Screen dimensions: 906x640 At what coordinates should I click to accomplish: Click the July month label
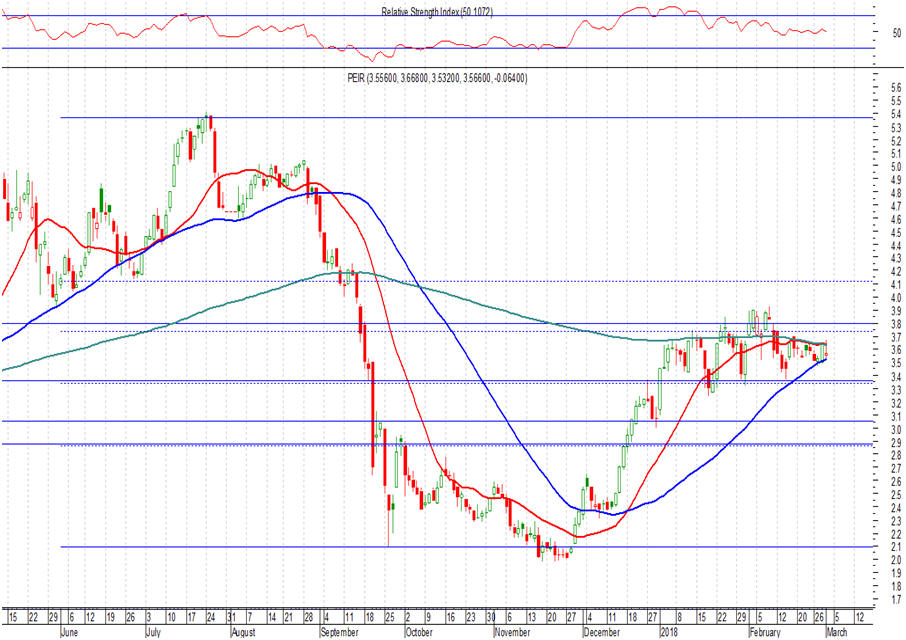coord(153,632)
